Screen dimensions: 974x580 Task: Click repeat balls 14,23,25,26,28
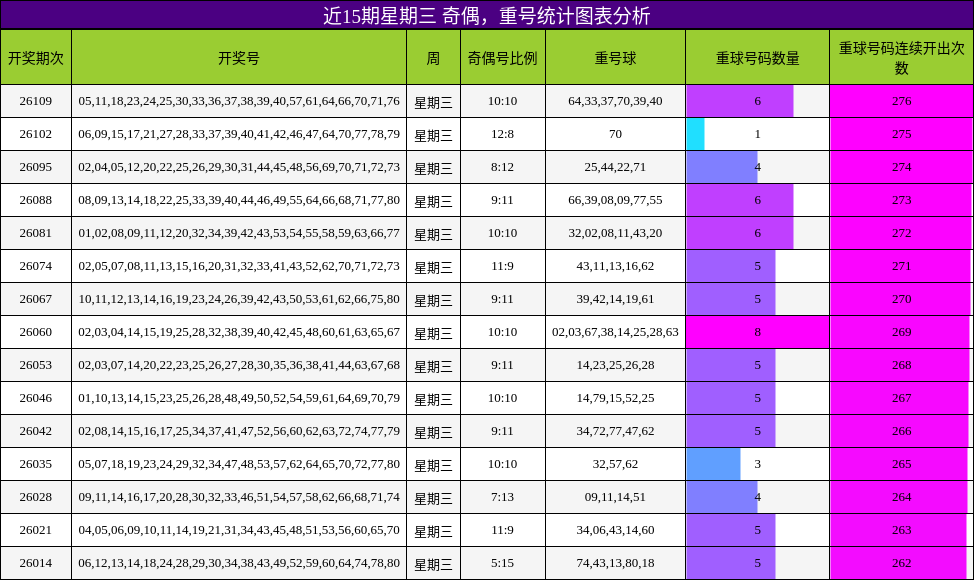pos(616,365)
